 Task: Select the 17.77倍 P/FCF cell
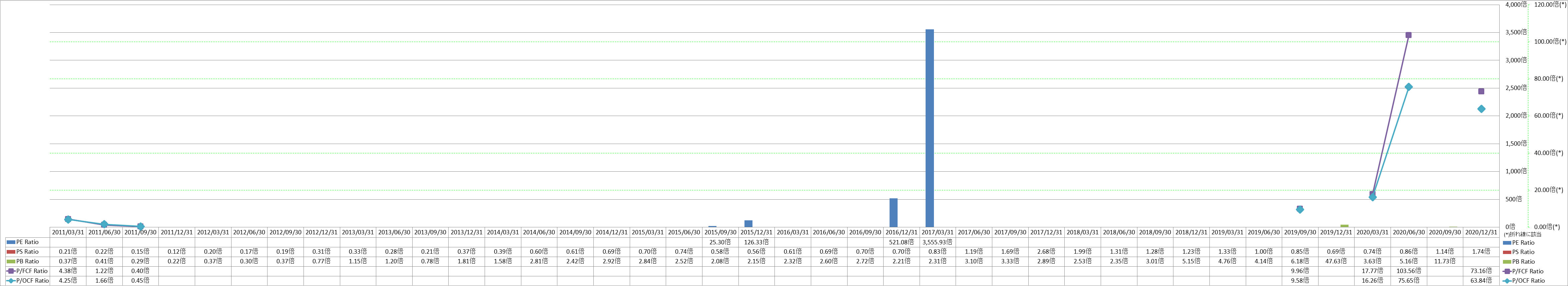1373,271
